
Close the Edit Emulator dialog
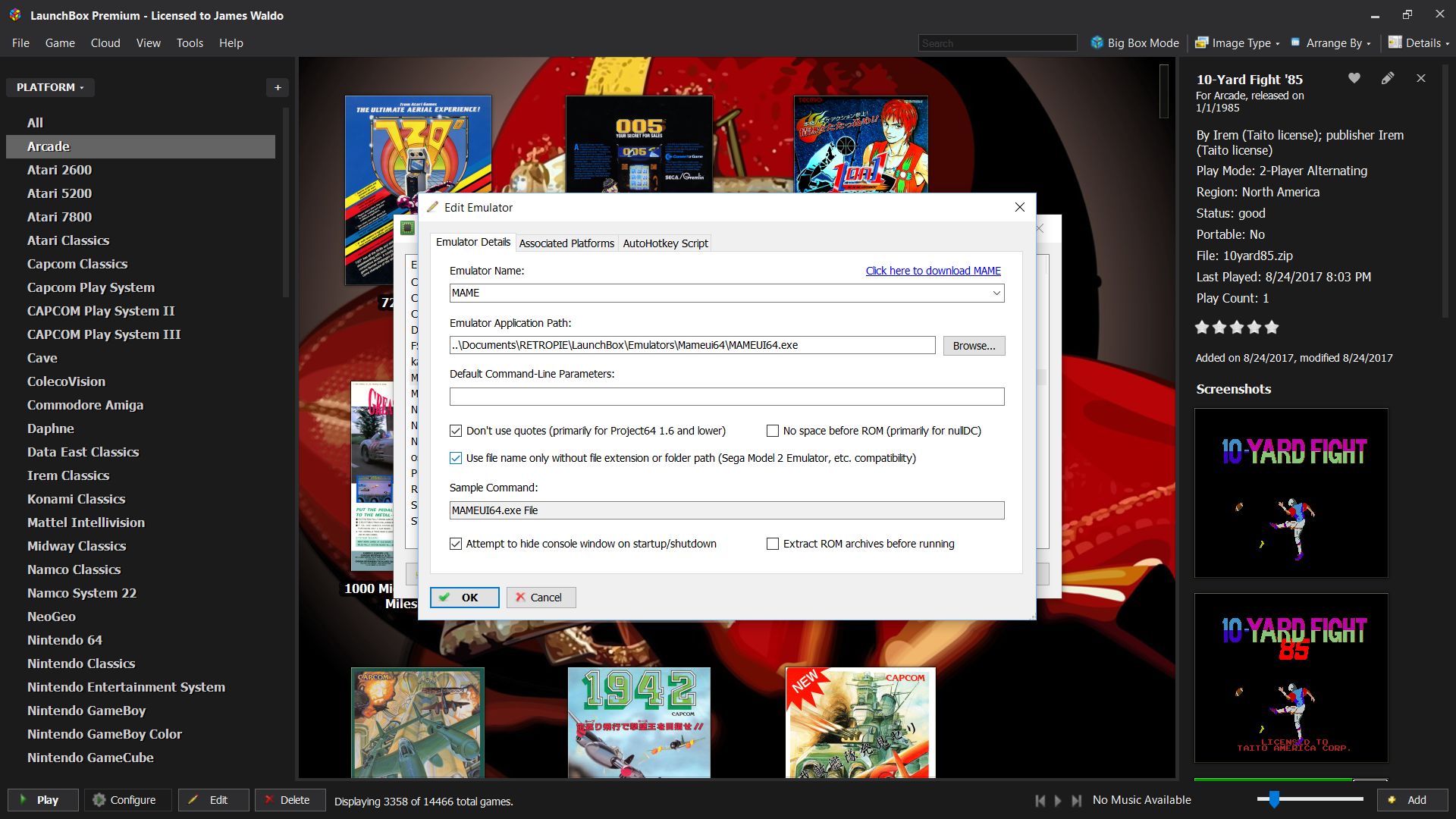(1020, 207)
